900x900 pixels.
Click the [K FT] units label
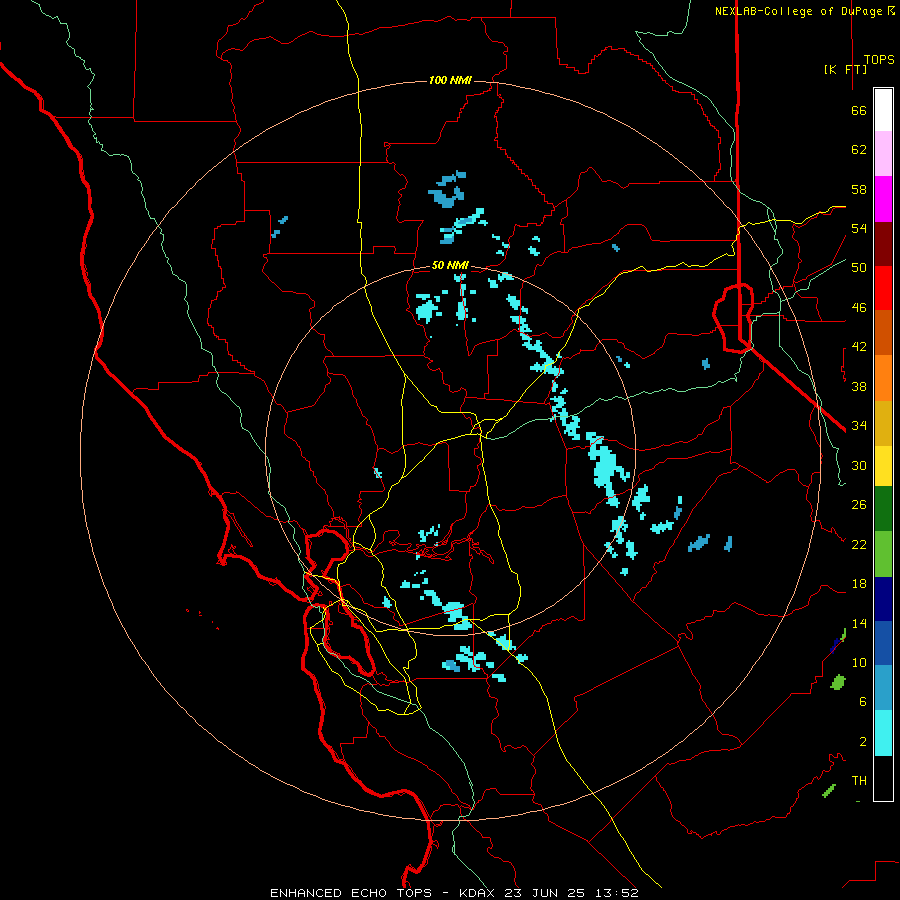point(845,69)
